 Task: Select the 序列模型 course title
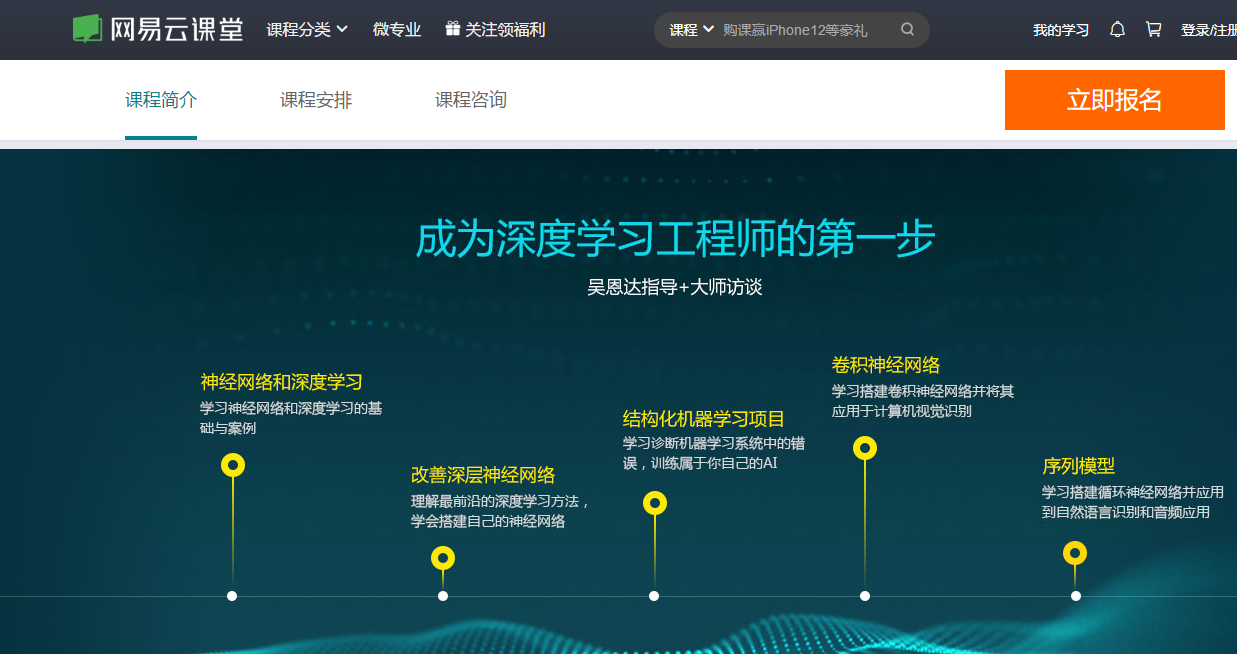click(x=1078, y=466)
